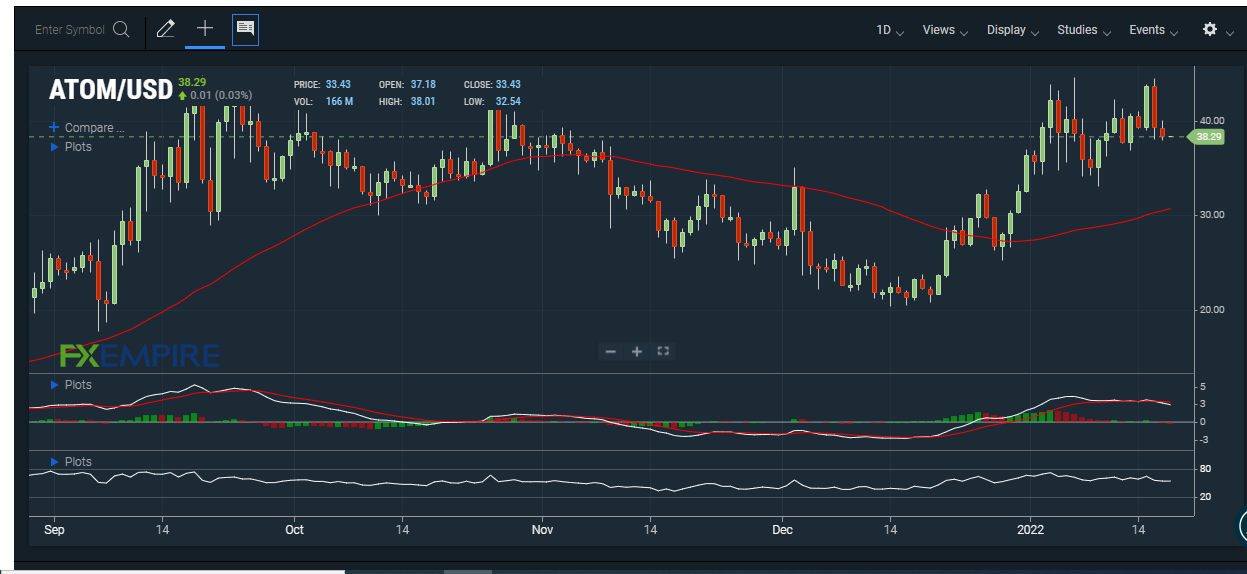Click the Enter Symbol field

[70, 30]
